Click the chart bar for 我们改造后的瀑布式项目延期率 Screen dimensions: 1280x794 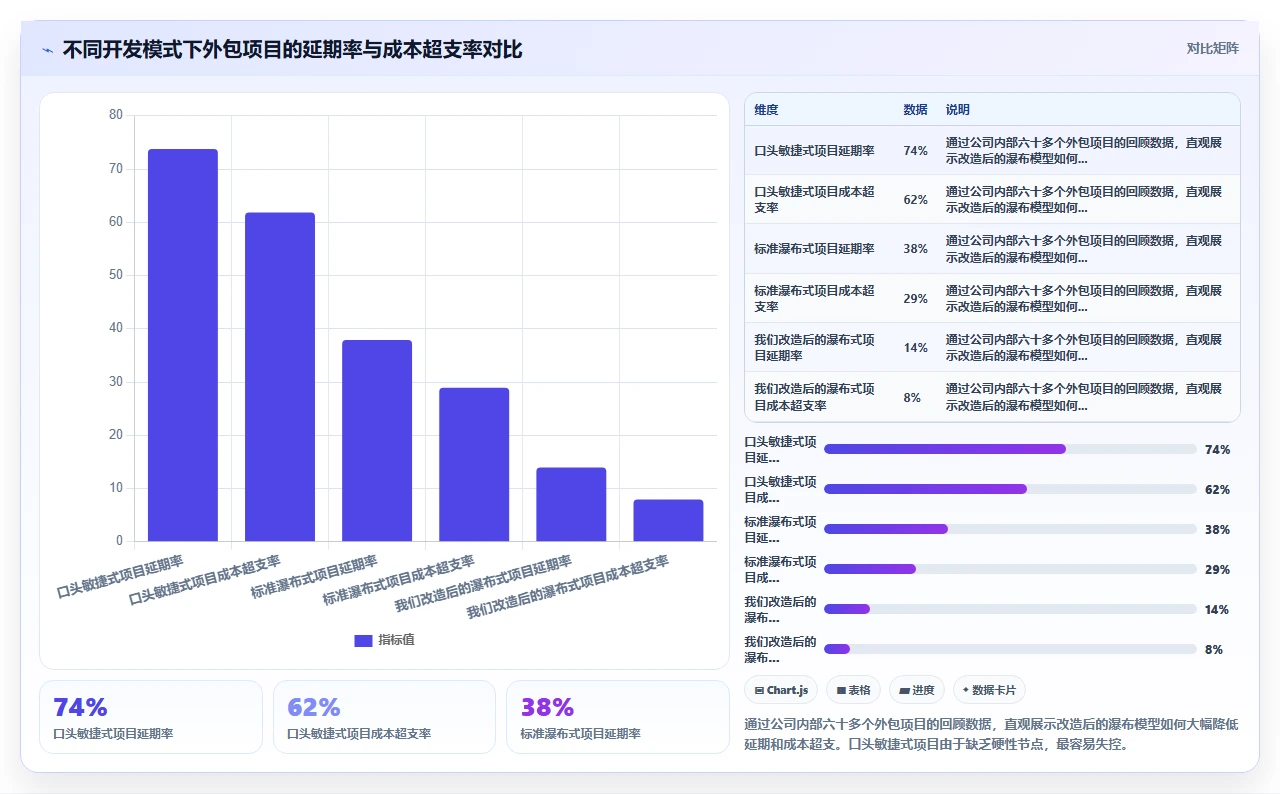click(571, 504)
